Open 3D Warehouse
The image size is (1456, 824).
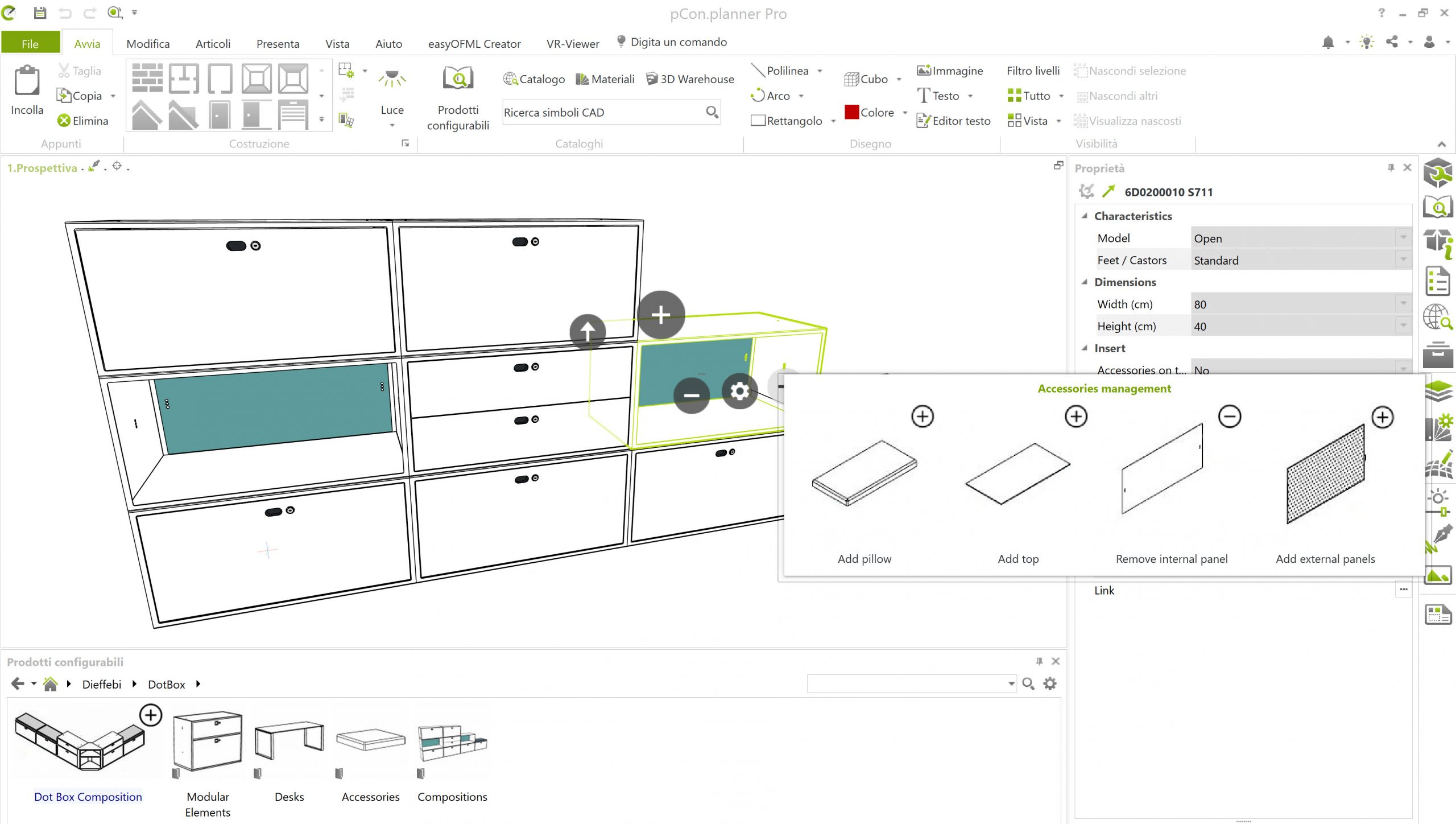pyautogui.click(x=690, y=79)
